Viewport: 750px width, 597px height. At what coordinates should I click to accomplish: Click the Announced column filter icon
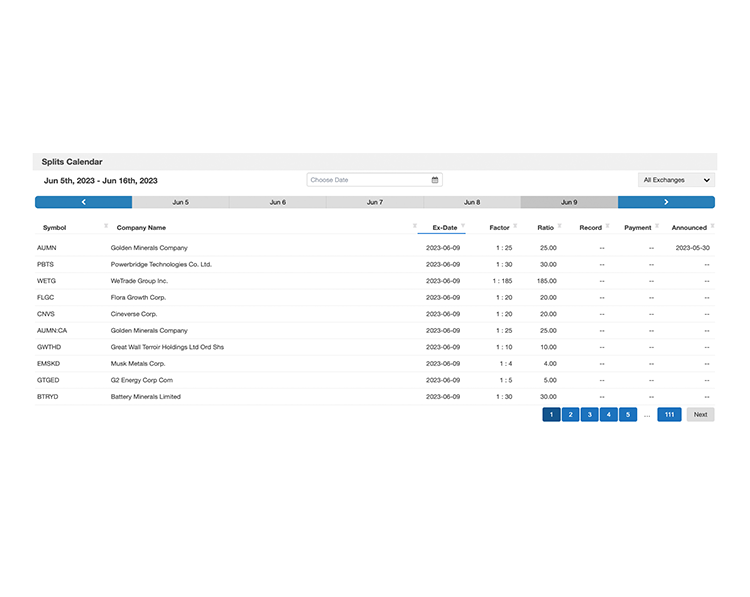[x=712, y=227]
